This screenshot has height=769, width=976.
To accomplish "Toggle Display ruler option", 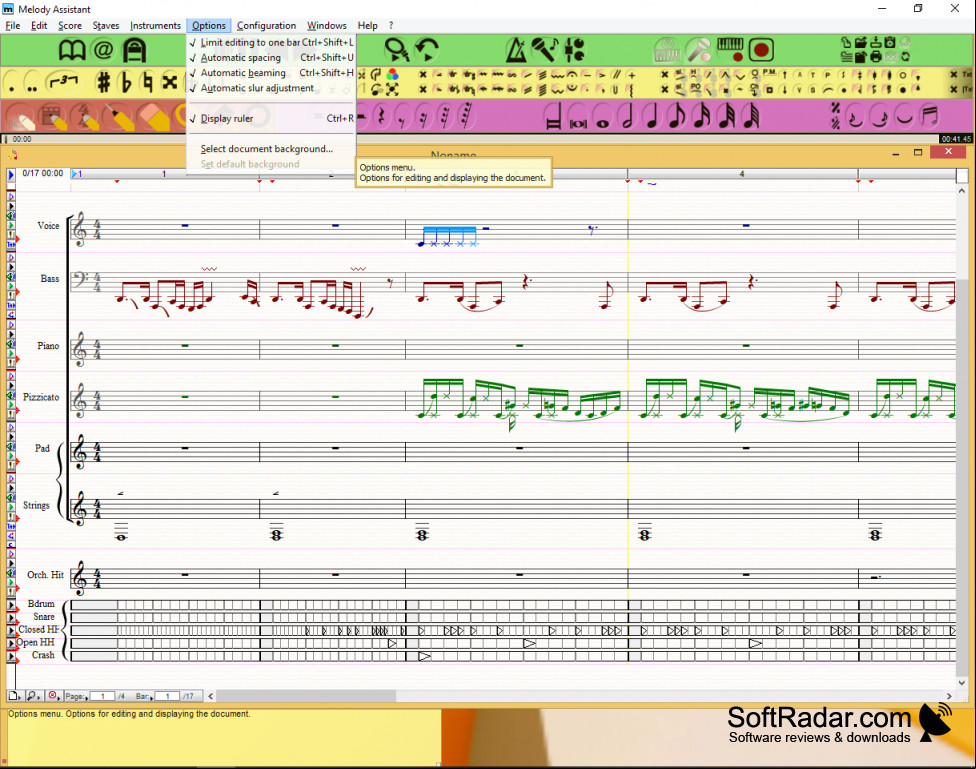I will pyautogui.click(x=271, y=118).
